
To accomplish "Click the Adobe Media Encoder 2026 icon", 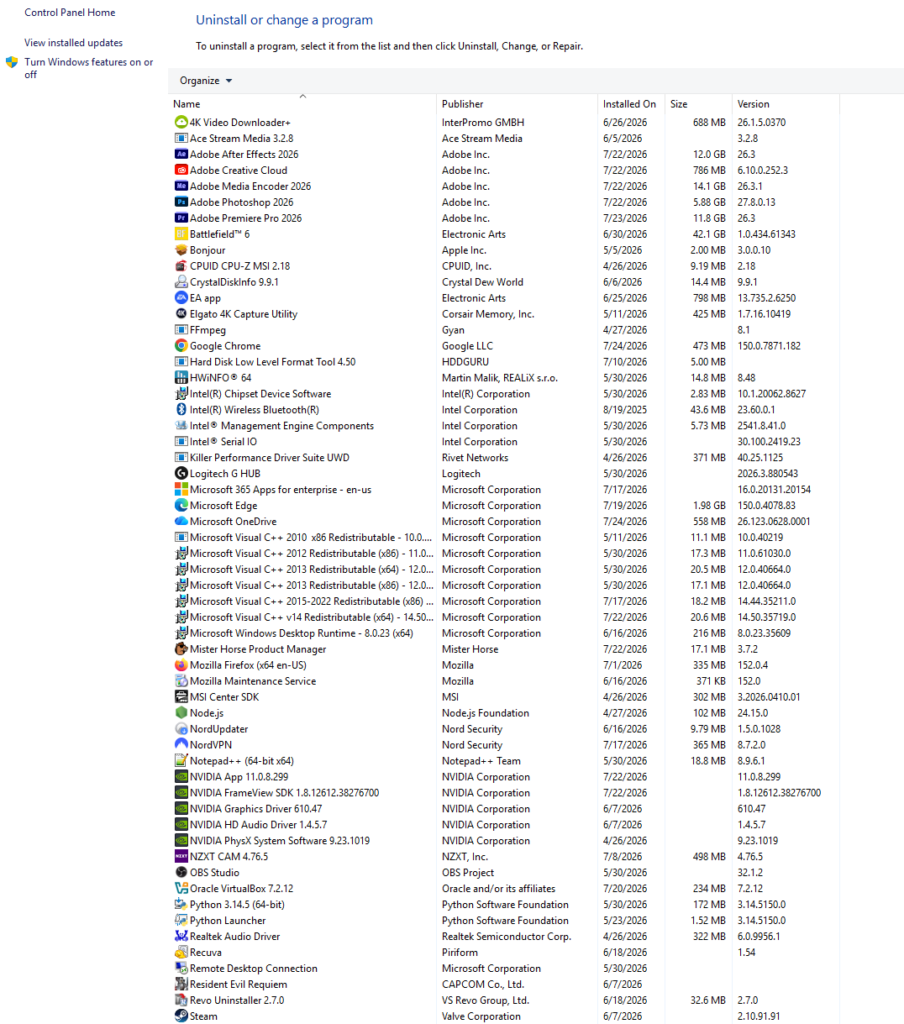I will pos(181,186).
